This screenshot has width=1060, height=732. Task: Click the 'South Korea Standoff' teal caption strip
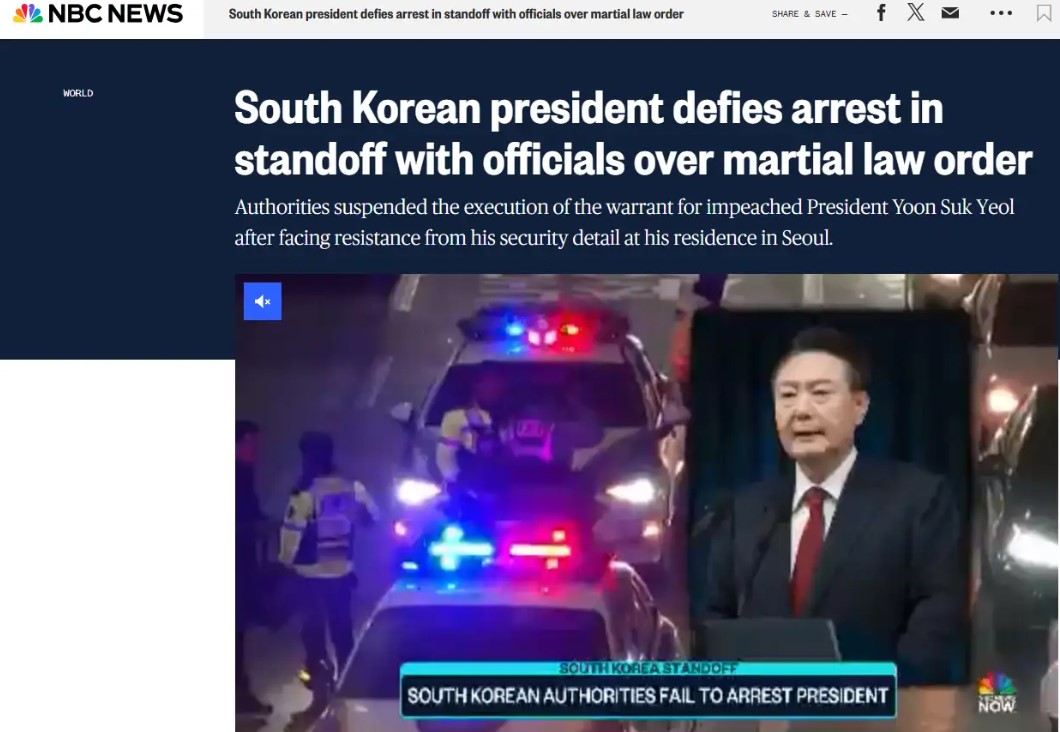coord(648,668)
